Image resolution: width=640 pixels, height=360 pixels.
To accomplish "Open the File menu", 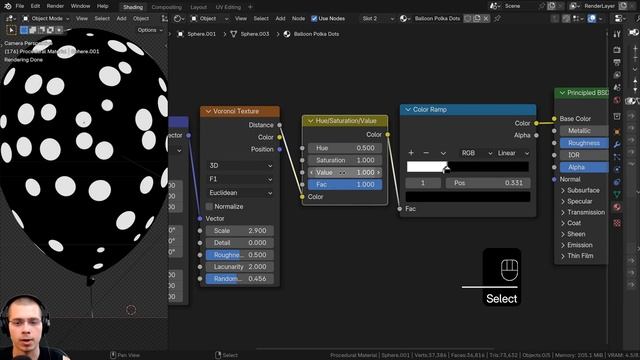I will point(20,6).
